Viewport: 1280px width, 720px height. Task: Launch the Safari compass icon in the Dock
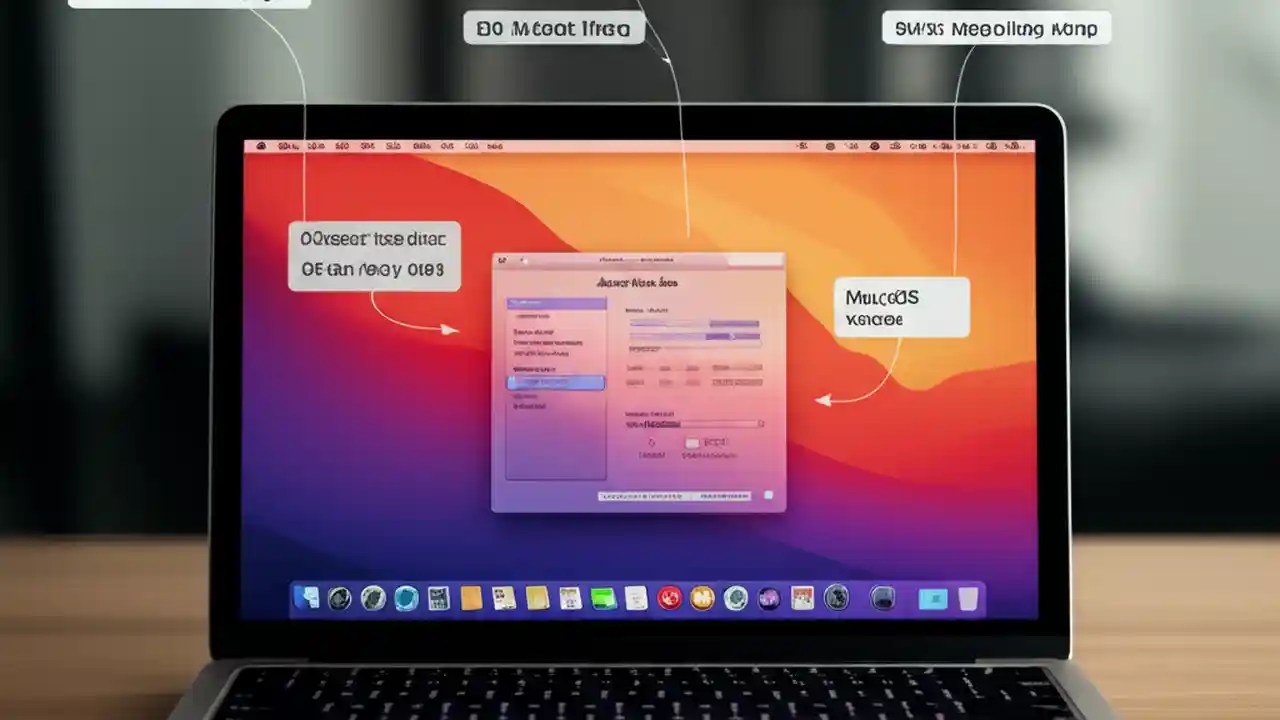(x=404, y=598)
